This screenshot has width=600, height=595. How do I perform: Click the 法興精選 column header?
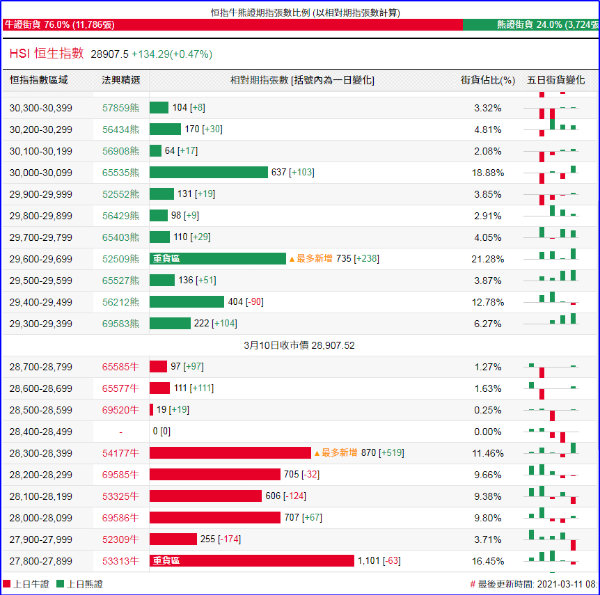[121, 80]
